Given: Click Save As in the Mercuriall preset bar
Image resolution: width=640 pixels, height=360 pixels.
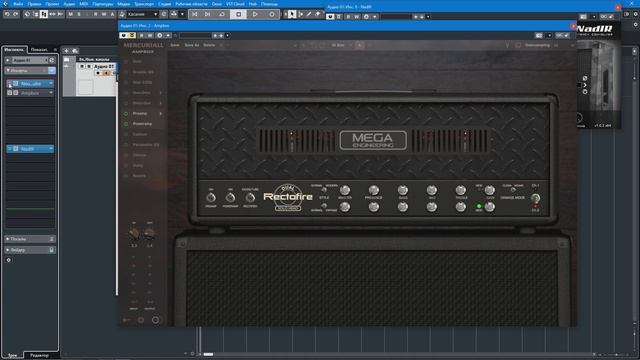Looking at the screenshot, I should (192, 45).
